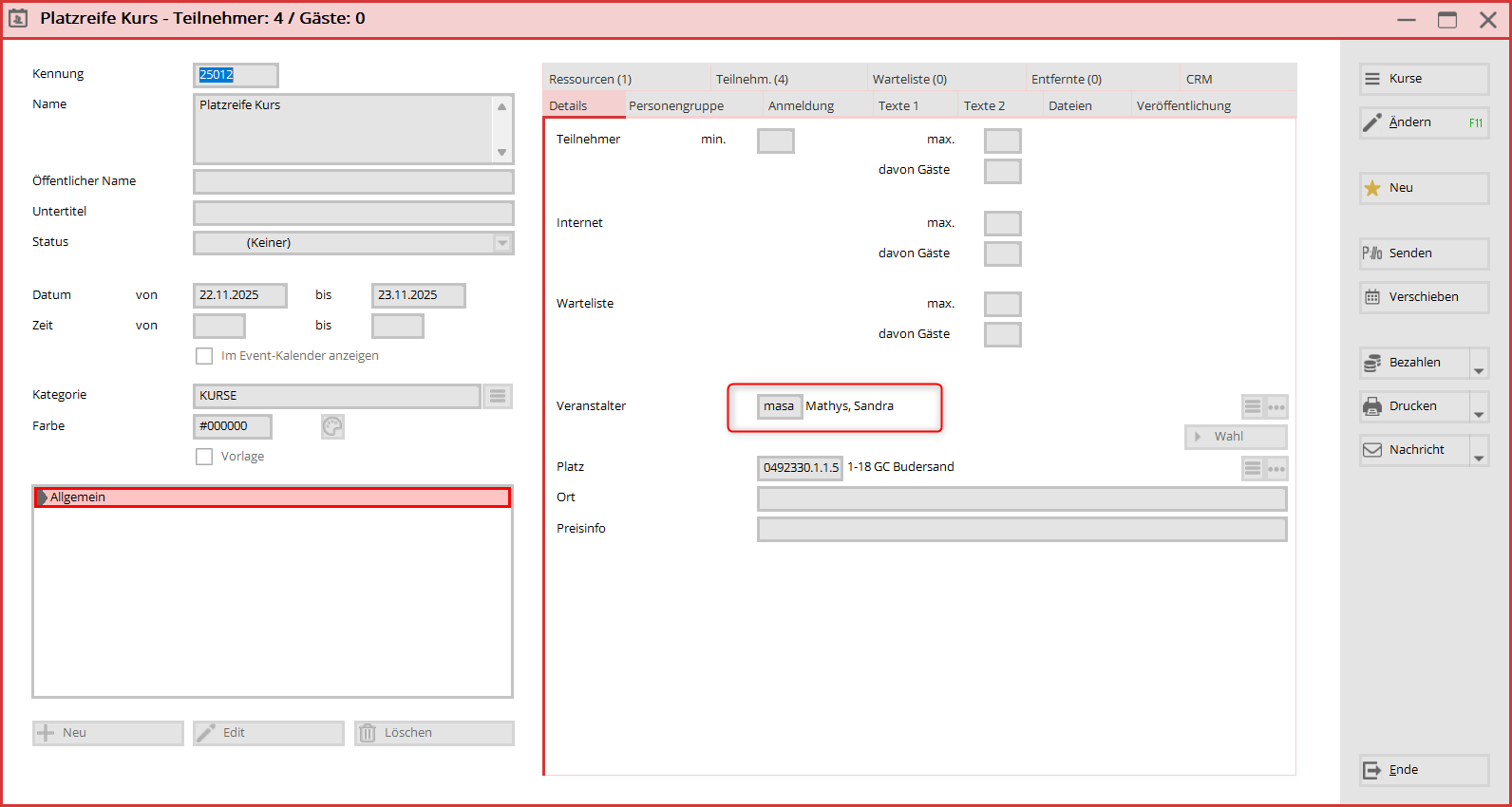
Task: Click the Veranstalter three-dots icon
Action: [1276, 406]
